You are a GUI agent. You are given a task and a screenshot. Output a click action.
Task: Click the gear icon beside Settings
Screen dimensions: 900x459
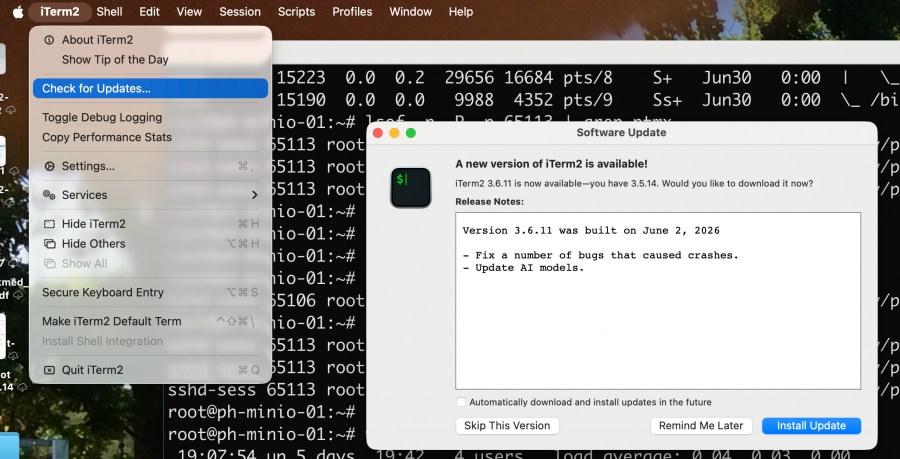point(49,166)
